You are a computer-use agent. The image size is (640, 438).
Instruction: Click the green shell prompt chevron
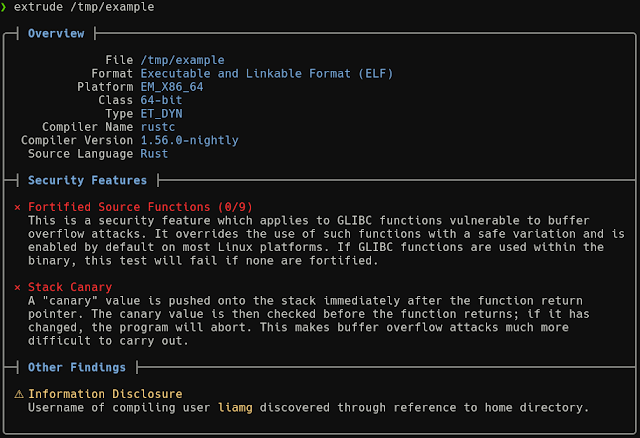pos(4,7)
